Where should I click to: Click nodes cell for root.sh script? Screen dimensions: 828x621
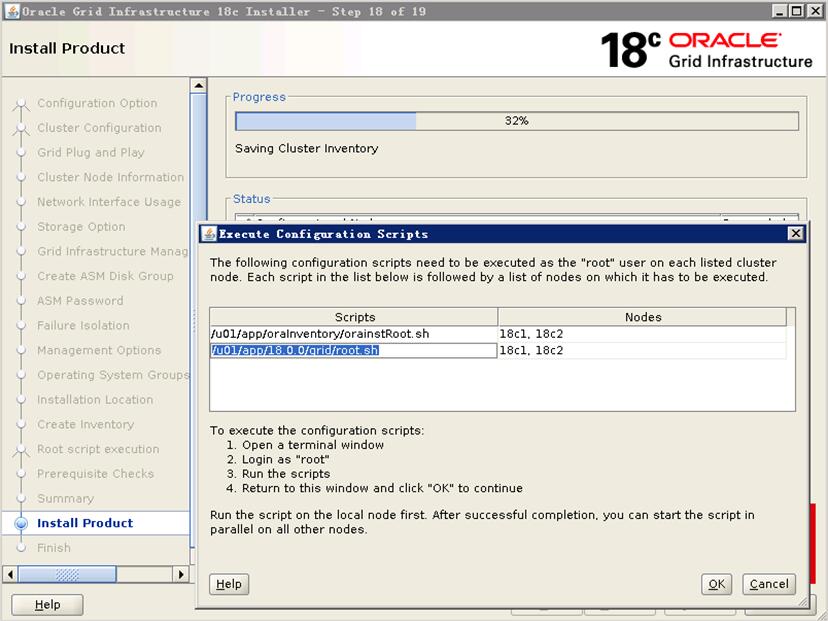click(x=642, y=350)
